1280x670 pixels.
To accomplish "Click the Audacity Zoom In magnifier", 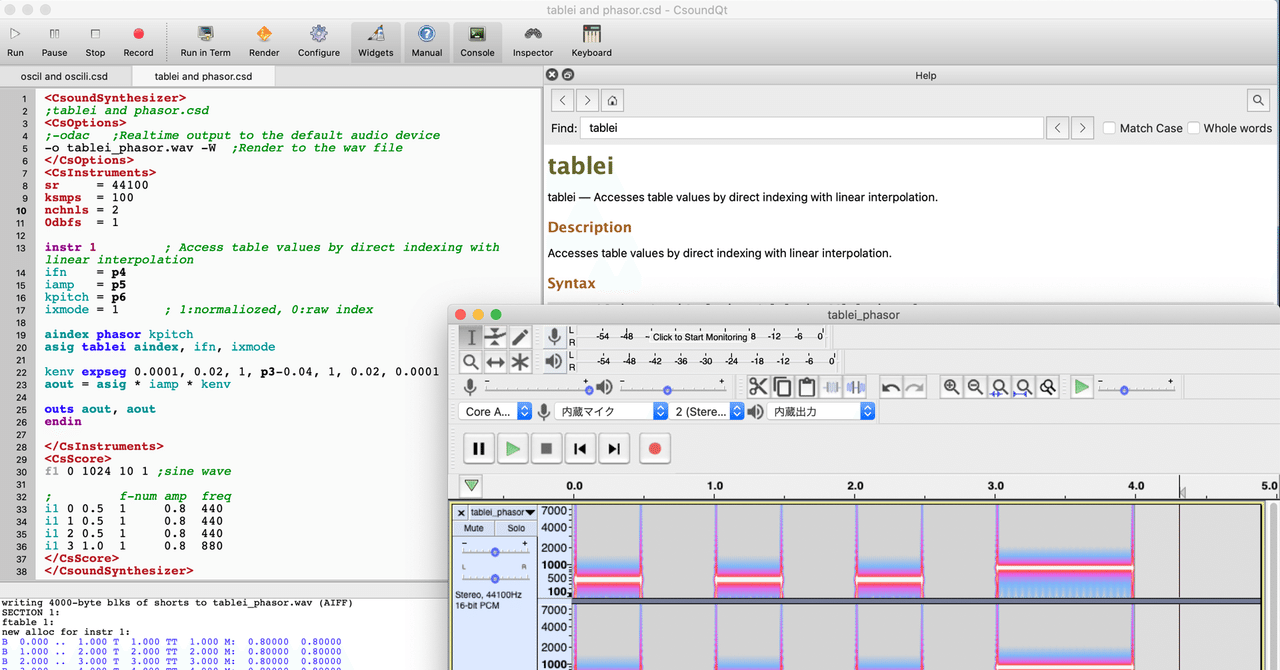I will [951, 387].
